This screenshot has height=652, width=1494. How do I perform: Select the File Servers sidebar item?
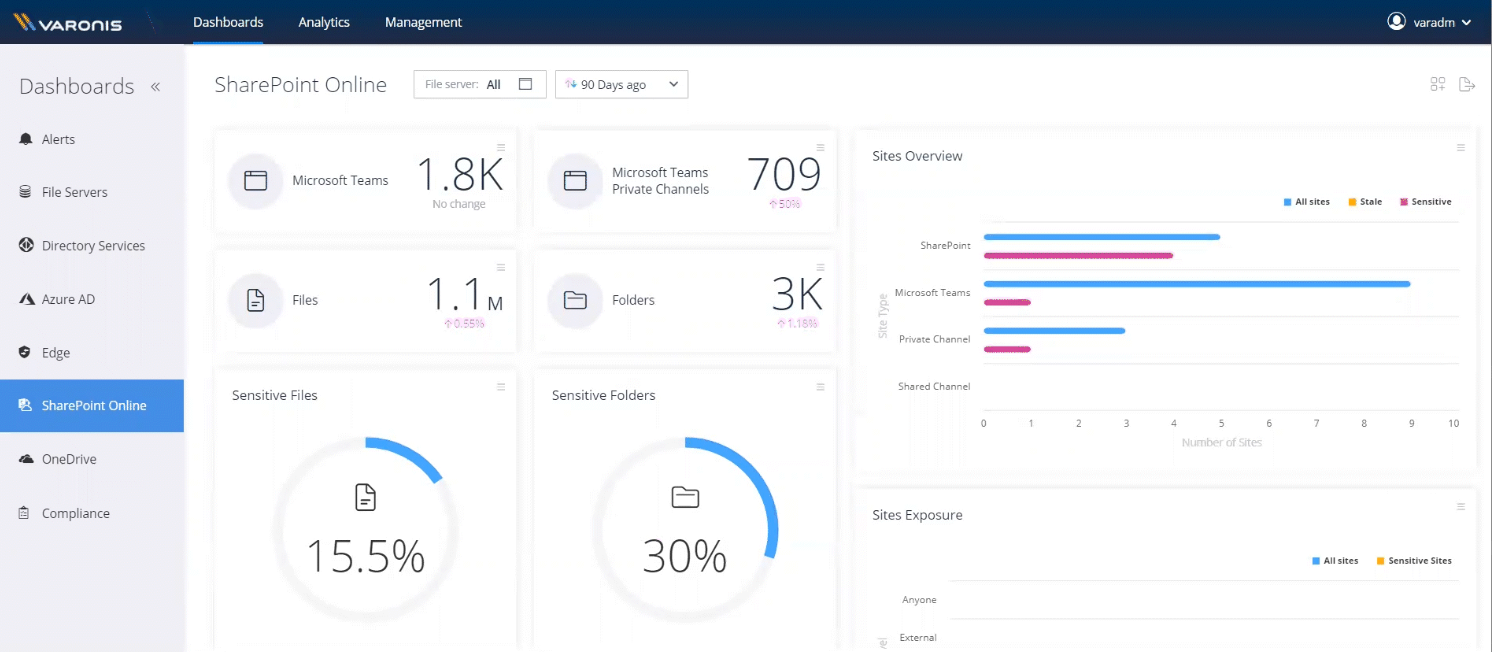click(x=75, y=191)
